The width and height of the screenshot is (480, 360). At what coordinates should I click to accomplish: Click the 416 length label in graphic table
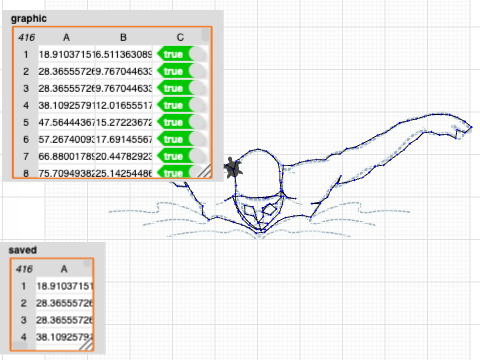(x=26, y=37)
